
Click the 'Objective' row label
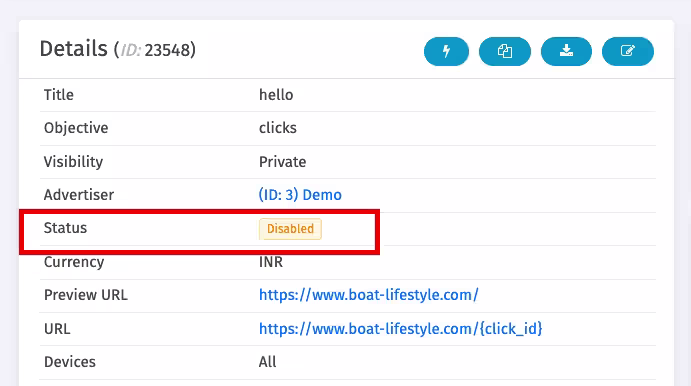tap(76, 128)
